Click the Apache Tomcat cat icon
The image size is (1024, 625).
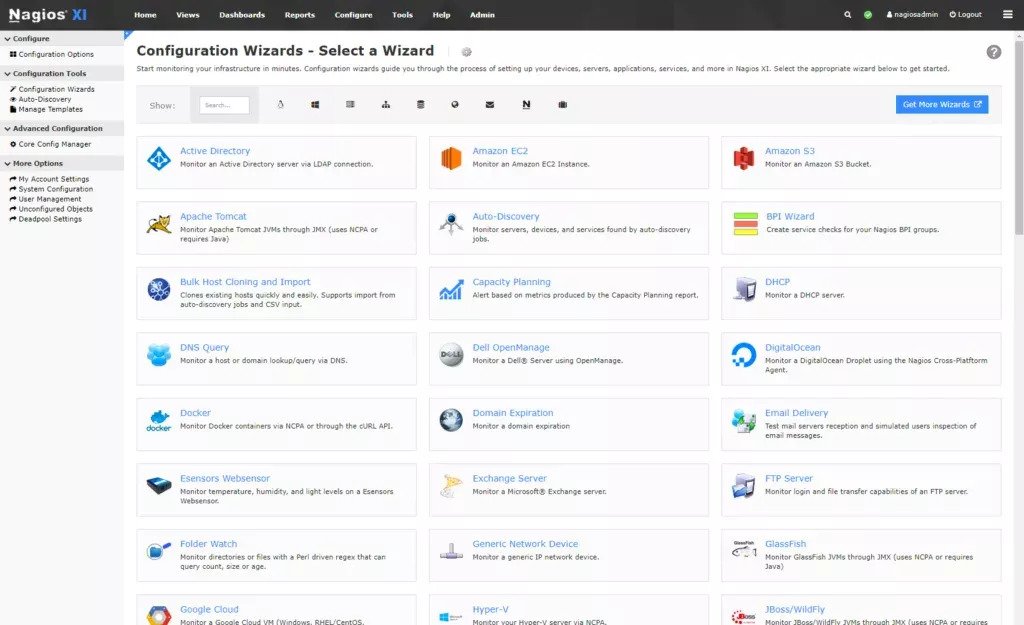point(159,225)
